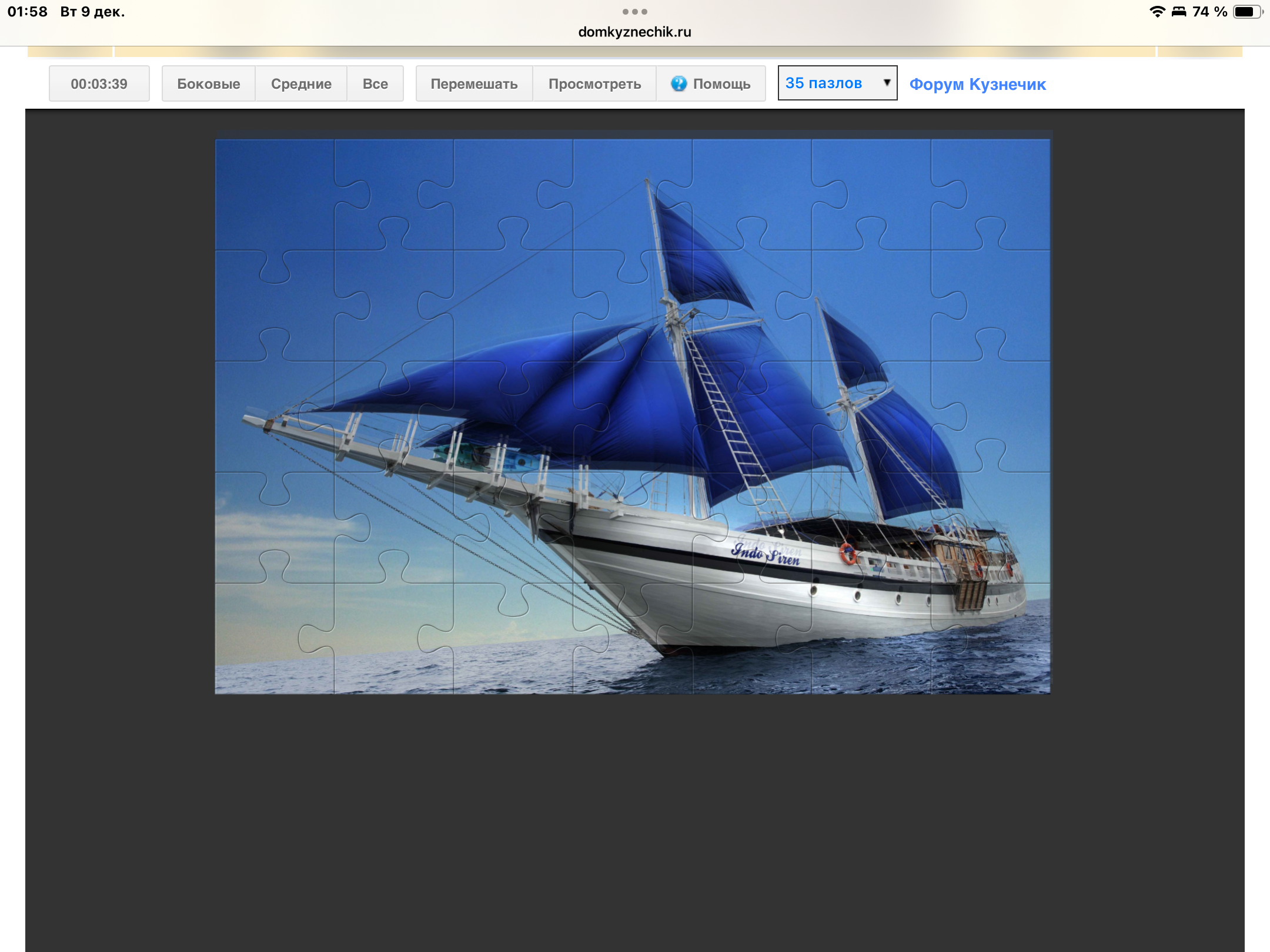
Task: Preview the image with Просмотреть
Action: [x=594, y=83]
